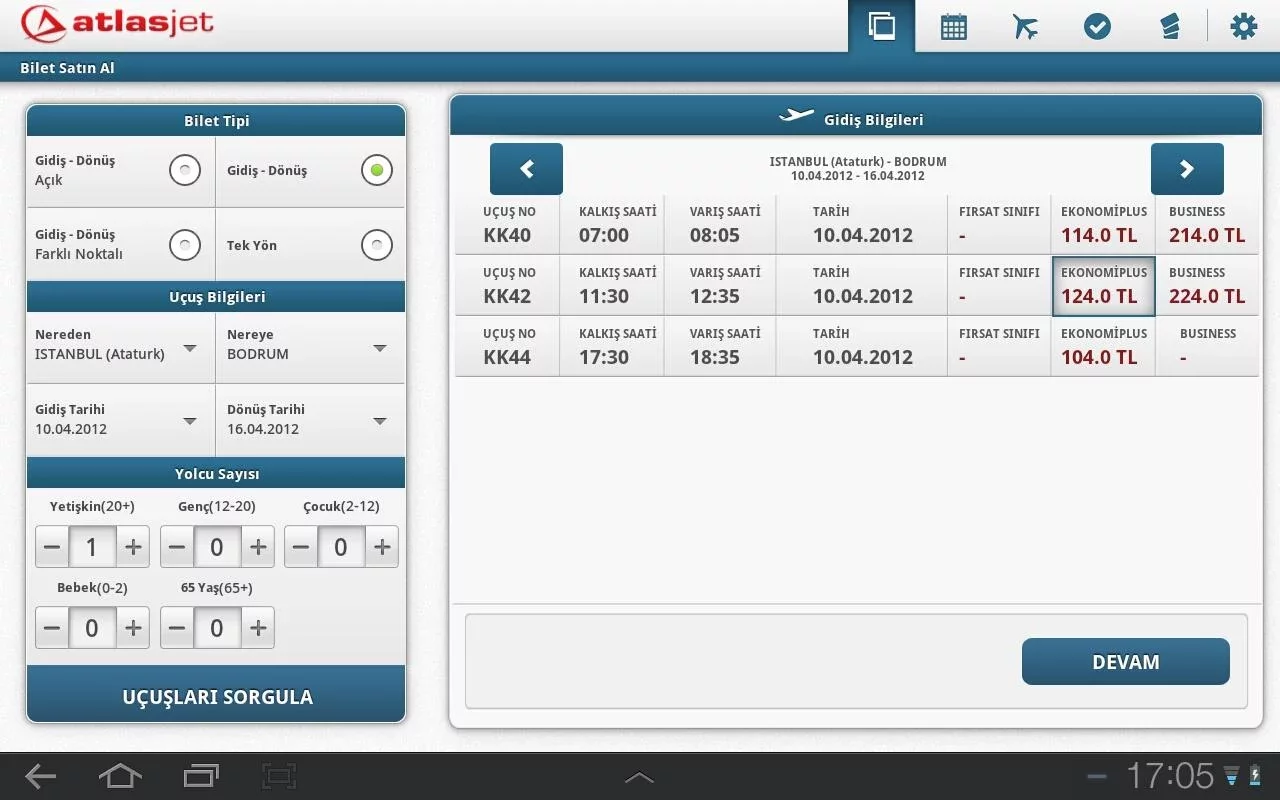Expand the system bar up chevron
The image size is (1280, 800).
pyautogui.click(x=639, y=777)
